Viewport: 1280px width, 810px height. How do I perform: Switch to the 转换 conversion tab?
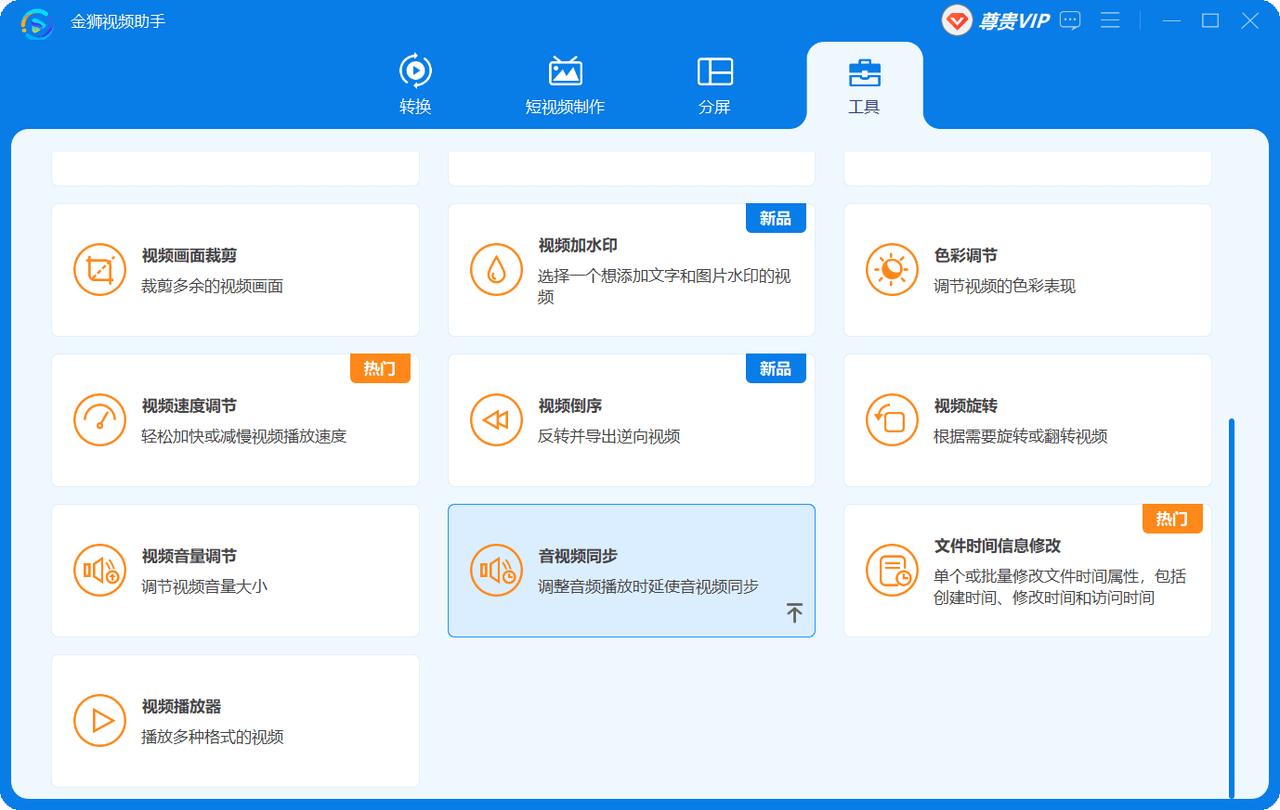417,84
